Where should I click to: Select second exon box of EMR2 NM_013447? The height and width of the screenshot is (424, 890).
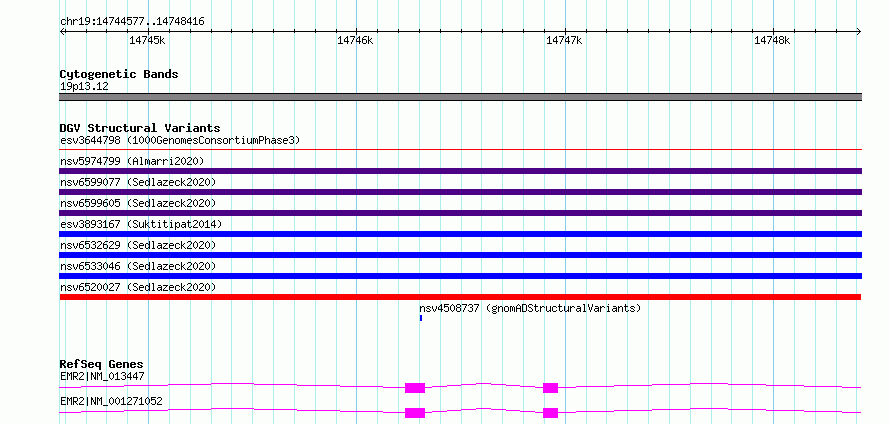coord(551,388)
